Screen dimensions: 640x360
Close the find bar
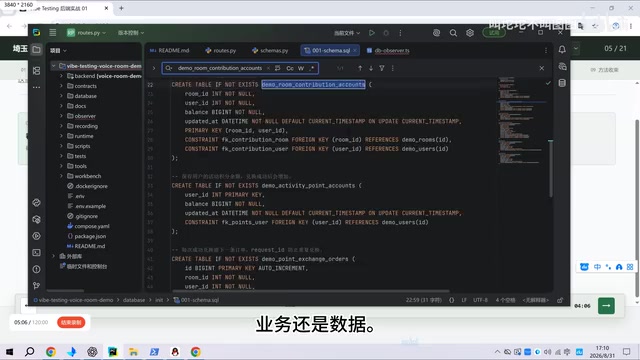pyautogui.click(x=542, y=68)
